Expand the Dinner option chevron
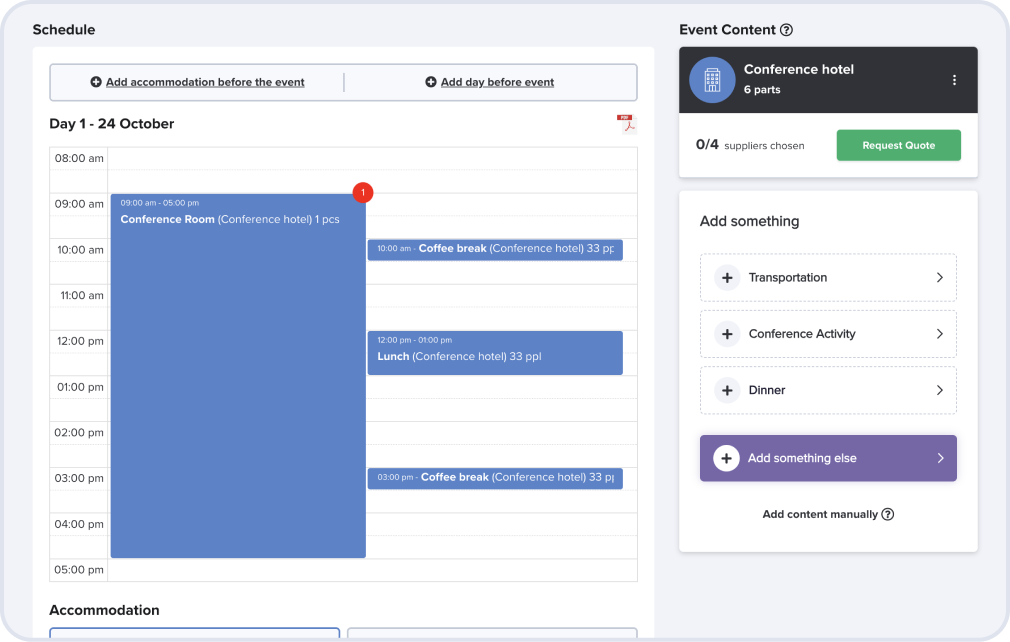This screenshot has width=1010, height=642. tap(939, 390)
